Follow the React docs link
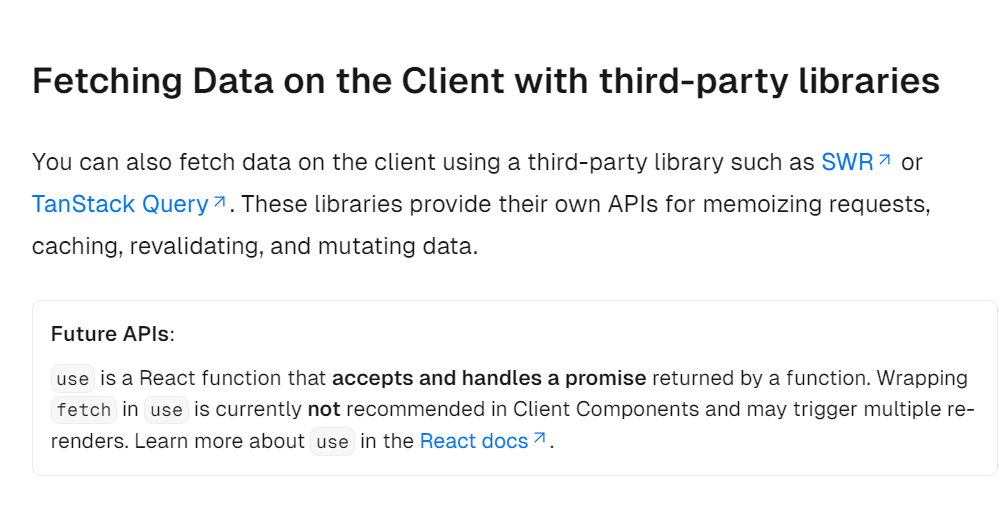This screenshot has height=523, width=1004. [x=474, y=441]
